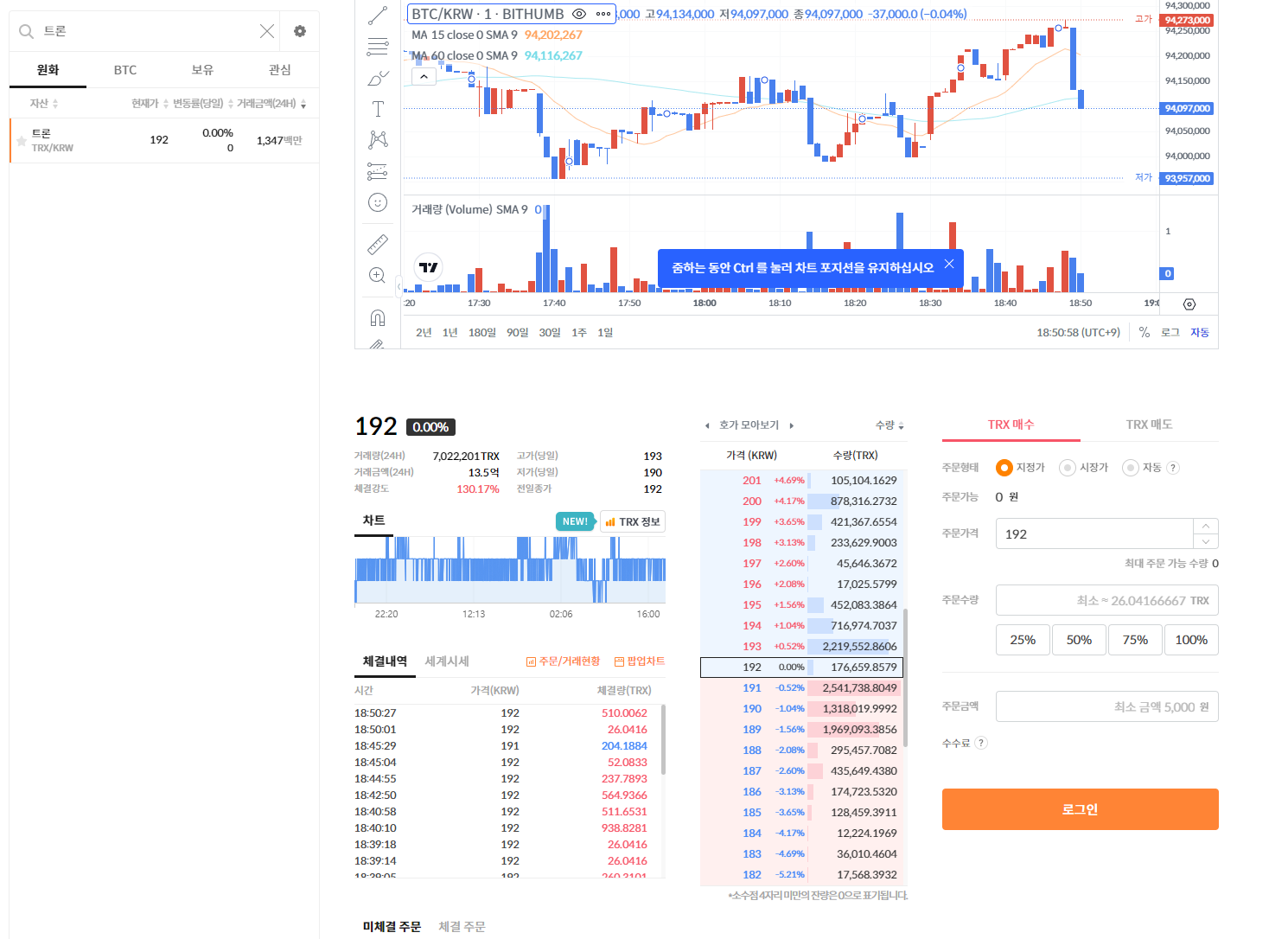Sort coin list by 거래금액(24H)
Image resolution: width=1288 pixels, height=939 pixels.
pyautogui.click(x=271, y=104)
